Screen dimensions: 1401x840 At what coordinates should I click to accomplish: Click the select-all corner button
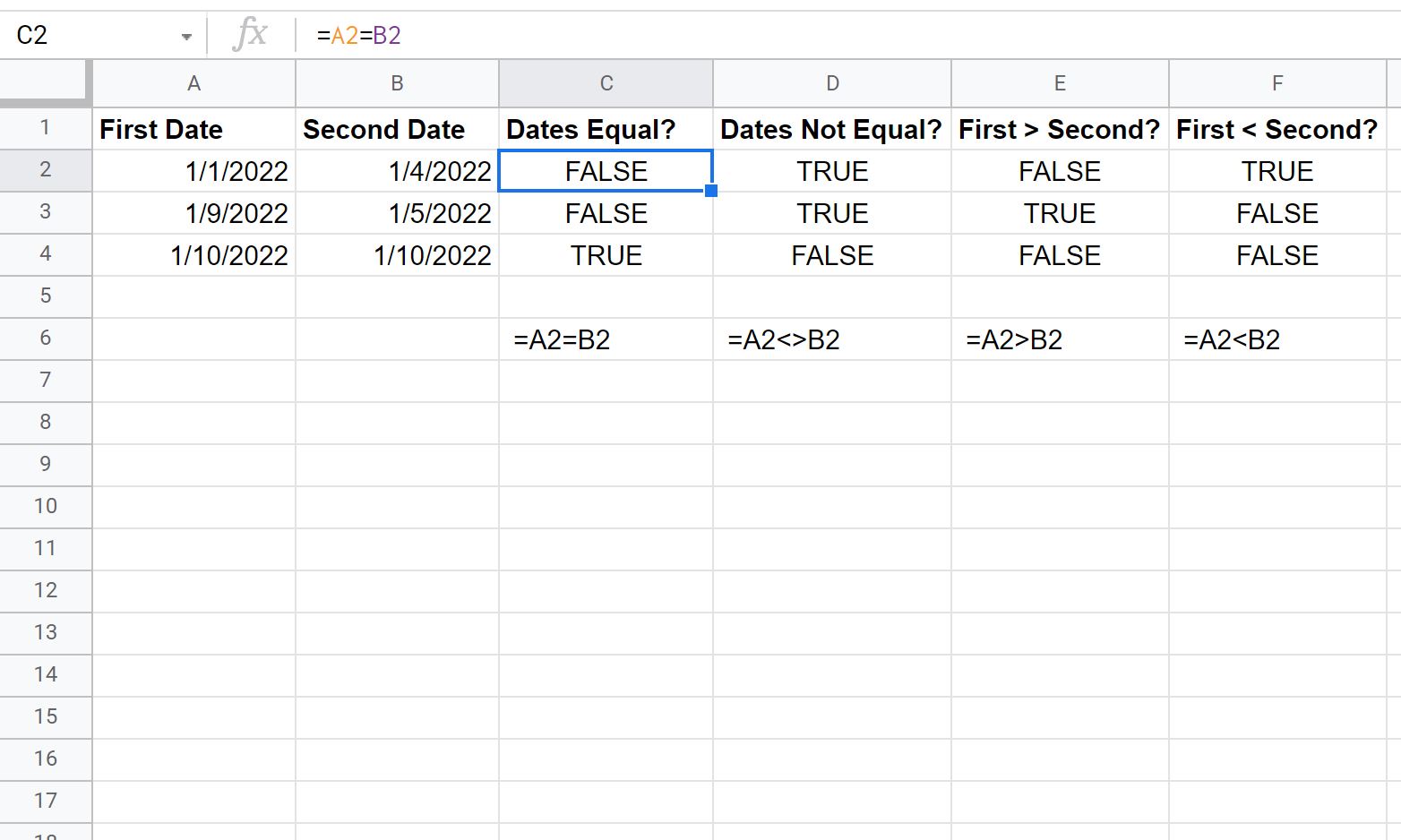click(x=45, y=83)
